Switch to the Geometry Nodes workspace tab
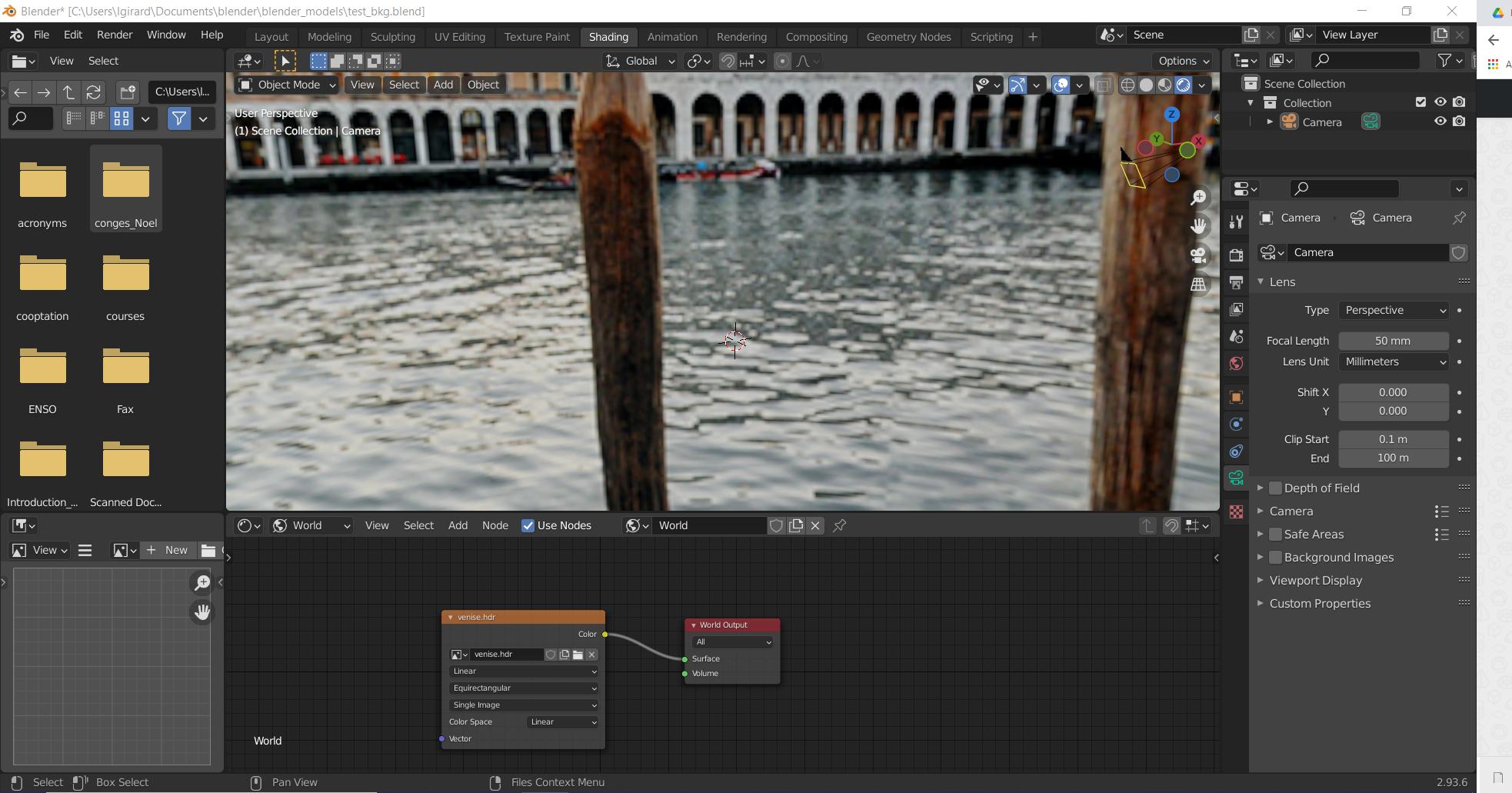 point(908,36)
